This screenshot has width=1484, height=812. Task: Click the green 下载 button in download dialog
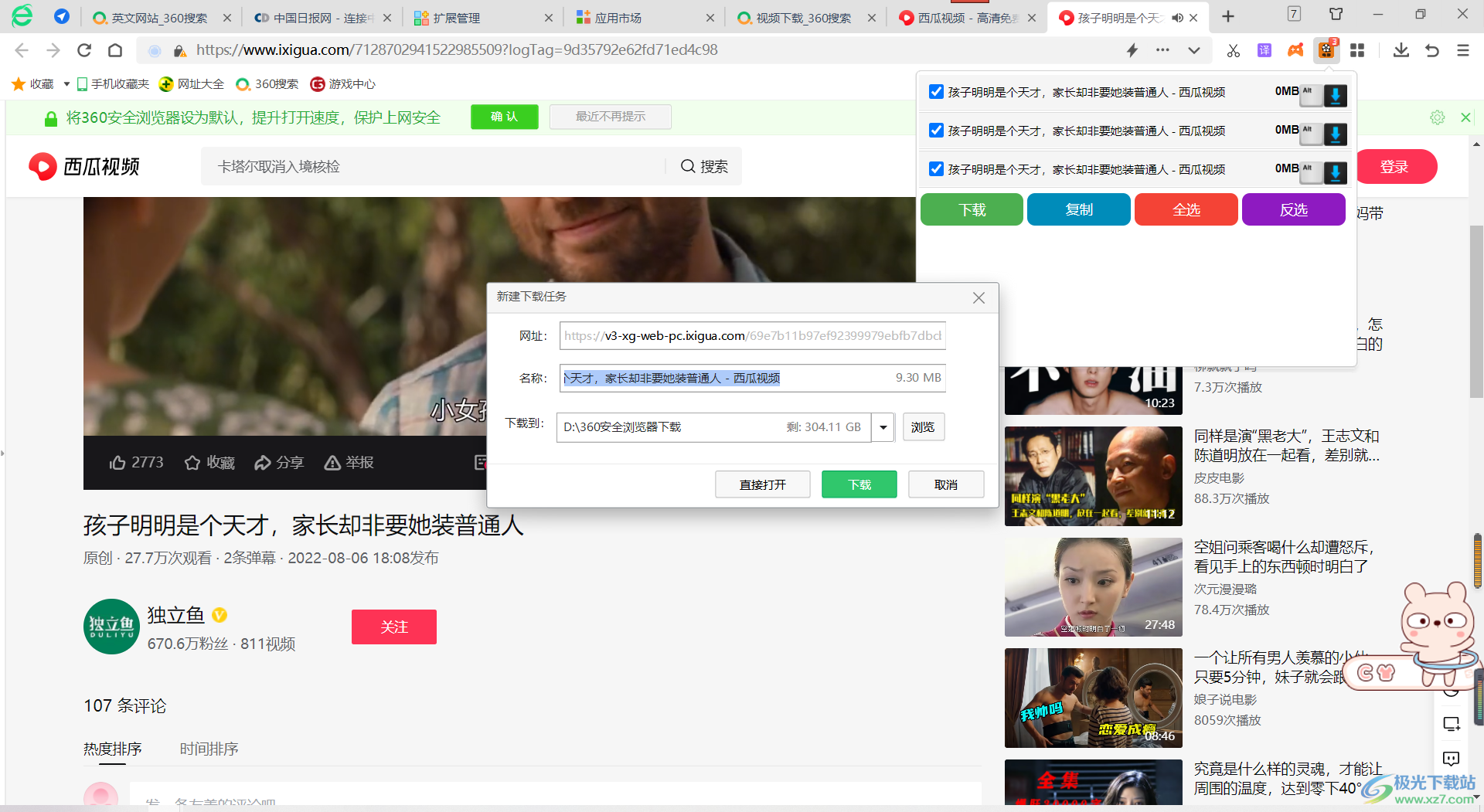click(859, 484)
